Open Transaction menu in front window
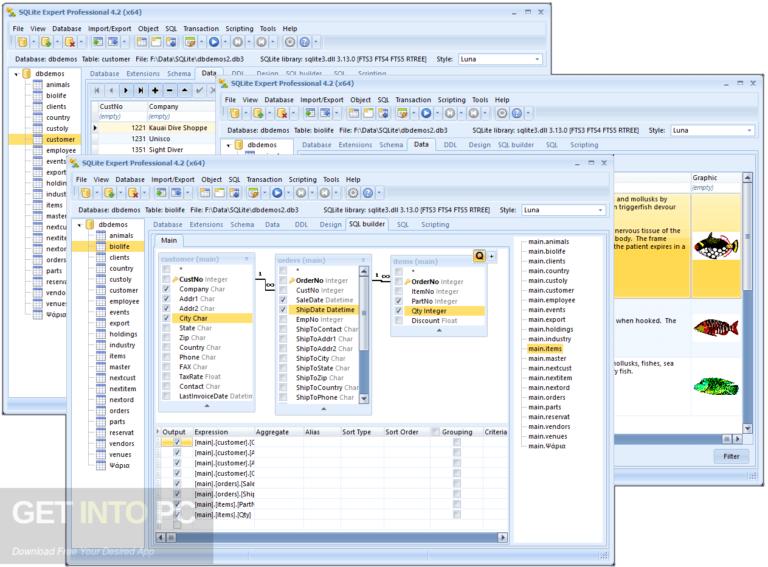The image size is (768, 567). (264, 180)
